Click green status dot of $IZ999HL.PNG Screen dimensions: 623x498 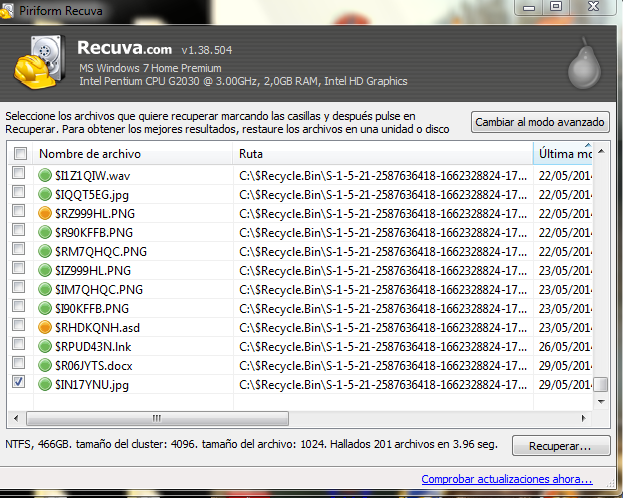[45, 270]
